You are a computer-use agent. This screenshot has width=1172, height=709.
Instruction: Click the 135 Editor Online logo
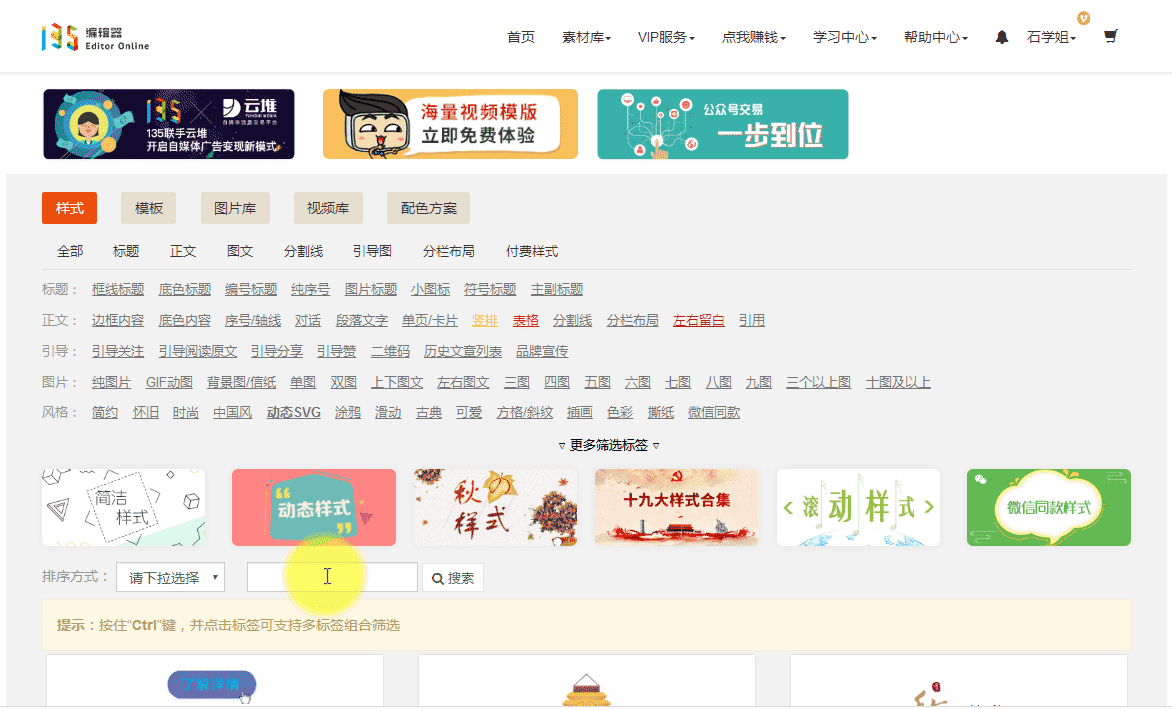click(96, 37)
